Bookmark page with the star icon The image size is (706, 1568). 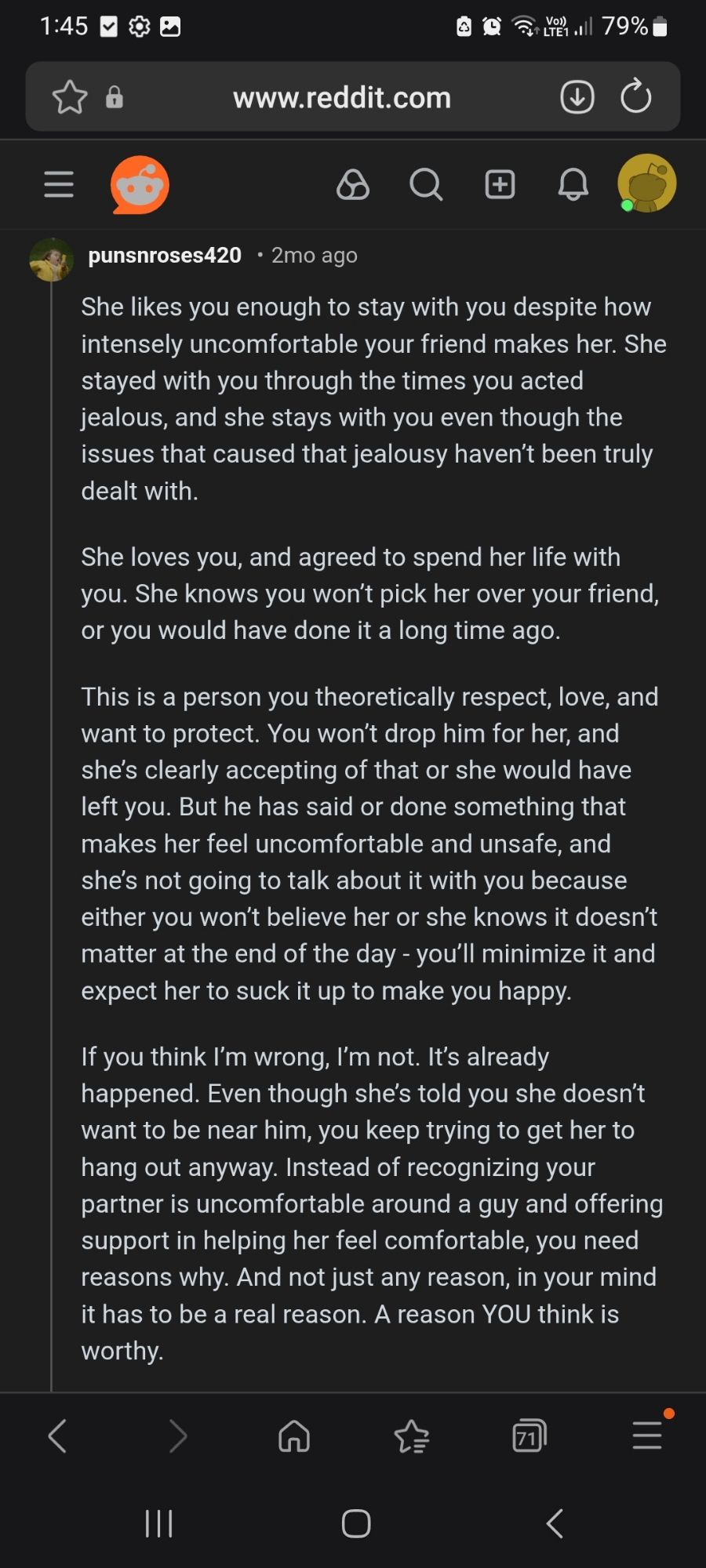pos(70,97)
